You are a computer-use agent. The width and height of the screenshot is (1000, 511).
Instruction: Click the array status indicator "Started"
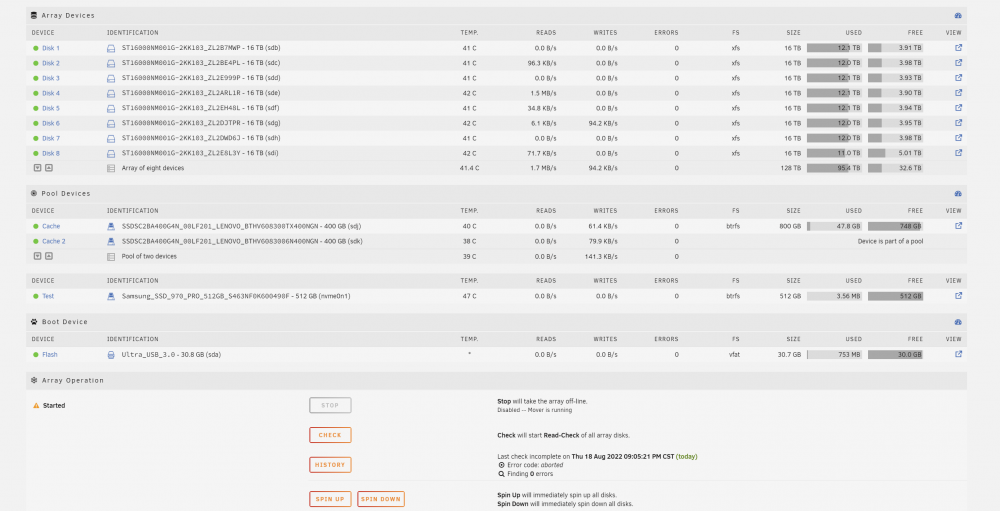[49, 405]
